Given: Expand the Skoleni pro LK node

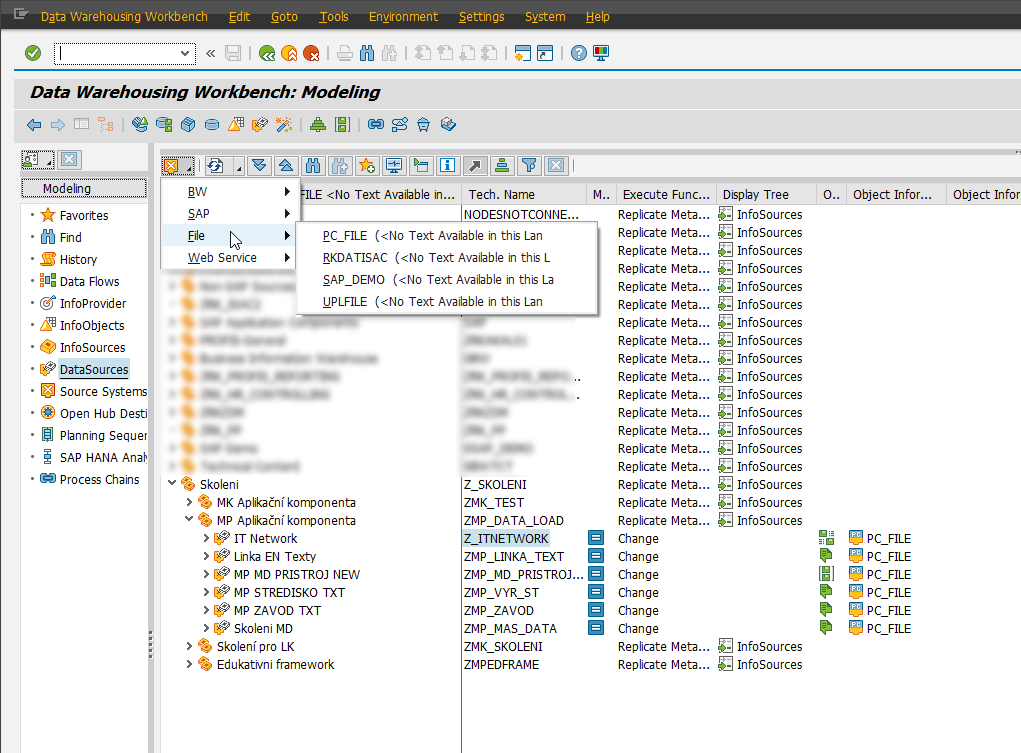Looking at the screenshot, I should point(190,647).
